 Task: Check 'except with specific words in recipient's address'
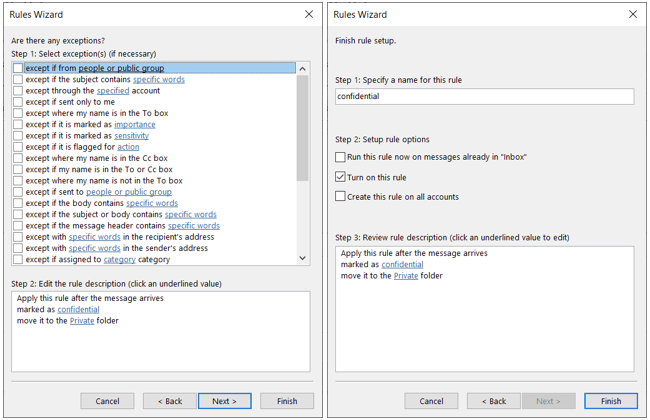pos(18,237)
